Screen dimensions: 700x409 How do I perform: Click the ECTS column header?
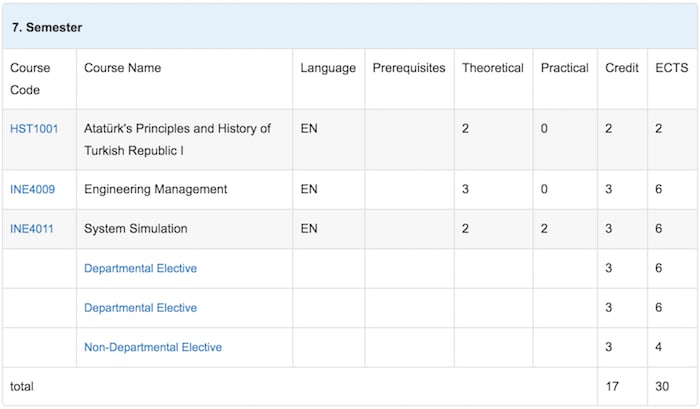[x=671, y=68]
